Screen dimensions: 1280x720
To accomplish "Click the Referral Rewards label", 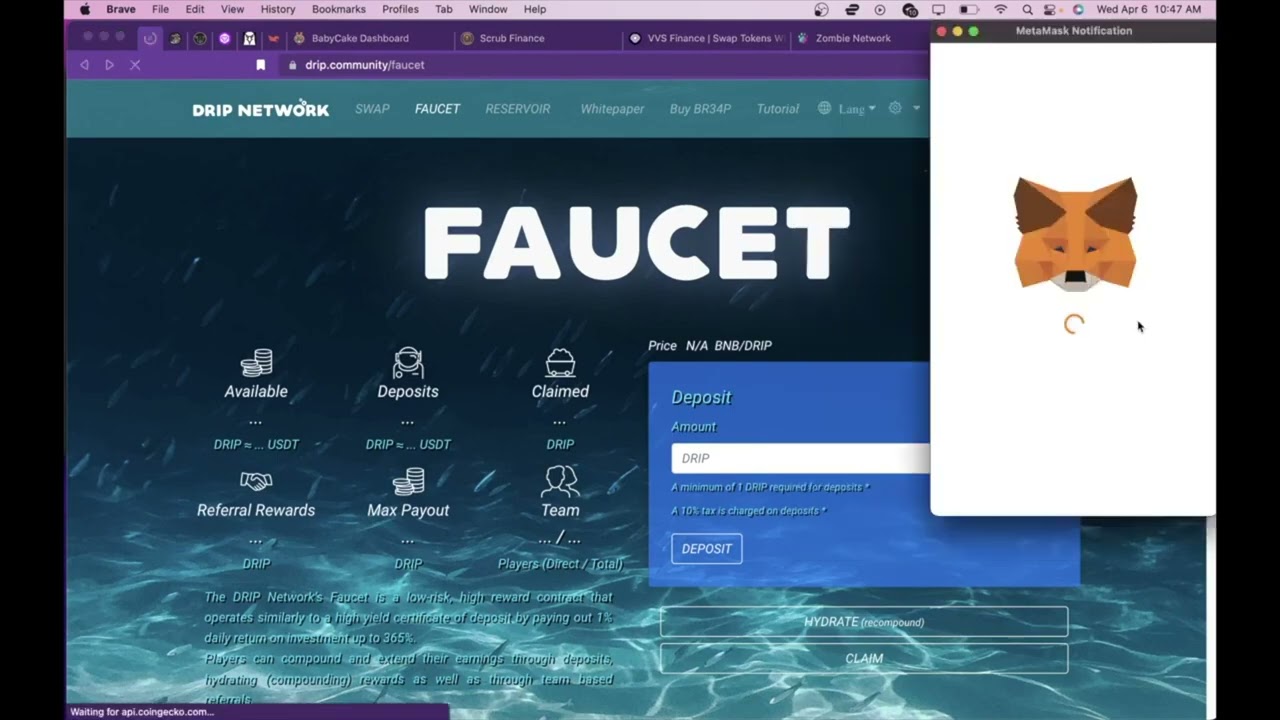I will (x=256, y=510).
